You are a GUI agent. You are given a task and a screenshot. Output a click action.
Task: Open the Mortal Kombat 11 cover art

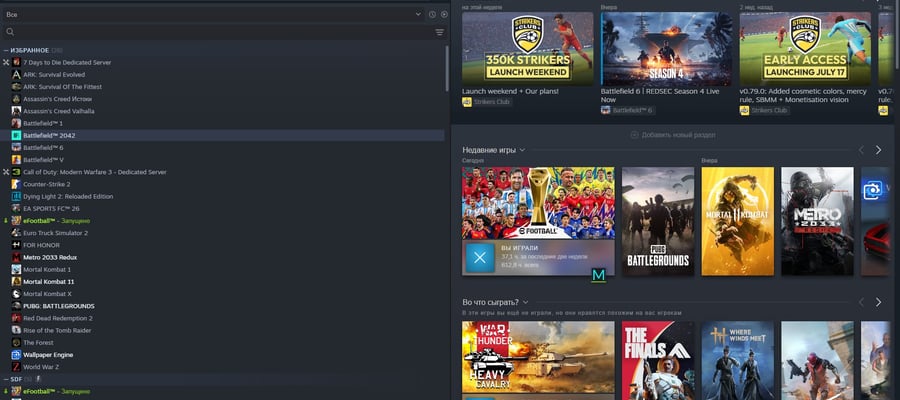pos(738,222)
